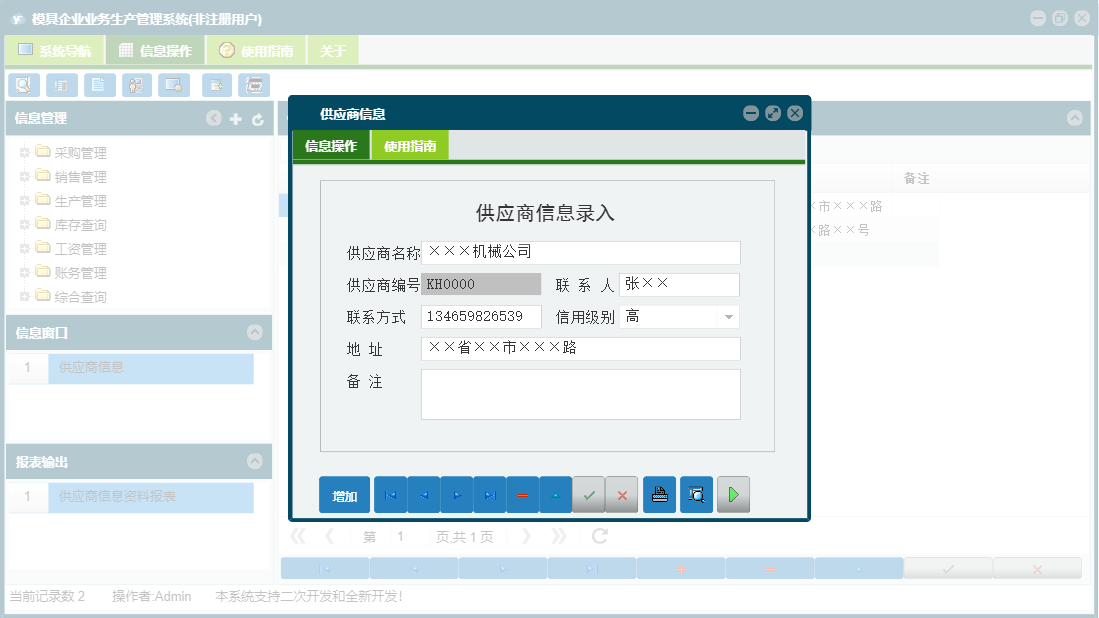1099x618 pixels.
Task: Click the refresh icon in 信息管理 header
Action: [258, 119]
